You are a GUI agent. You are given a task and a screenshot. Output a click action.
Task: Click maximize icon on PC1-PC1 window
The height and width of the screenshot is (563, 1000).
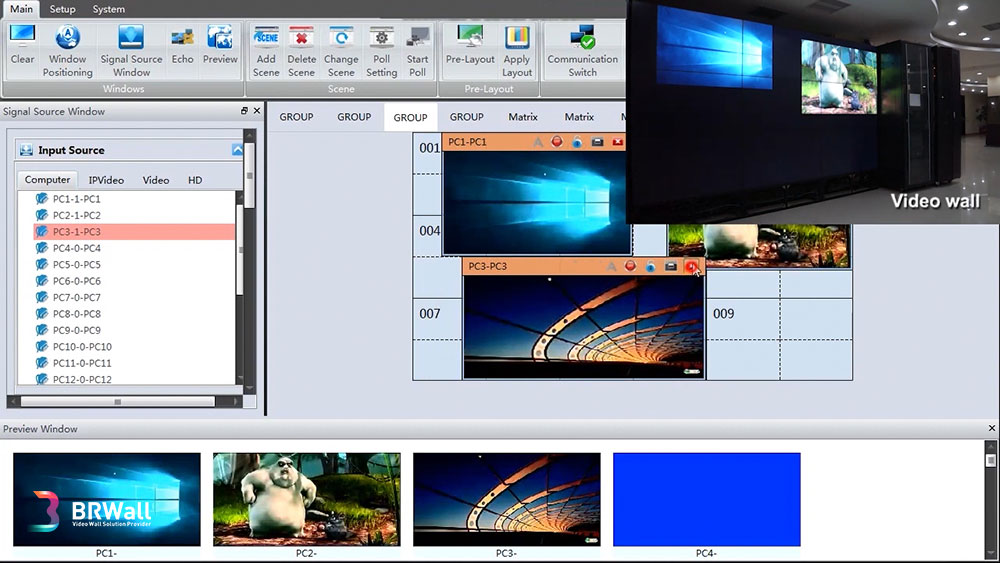pos(598,142)
